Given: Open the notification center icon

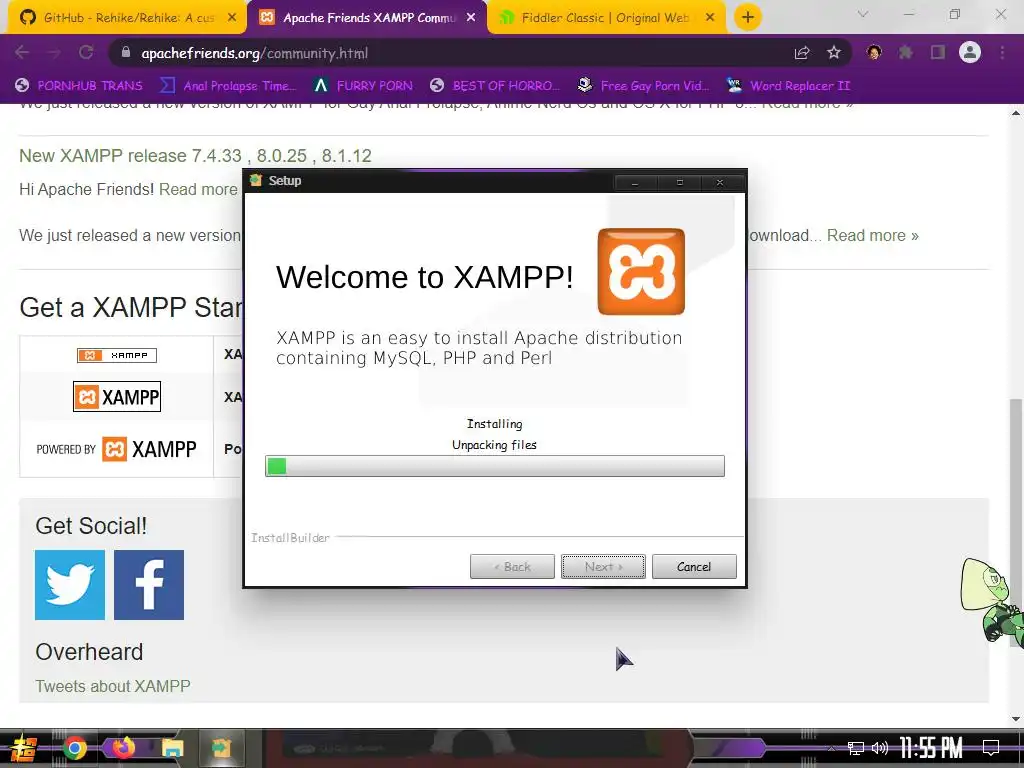Looking at the screenshot, I should click(991, 748).
